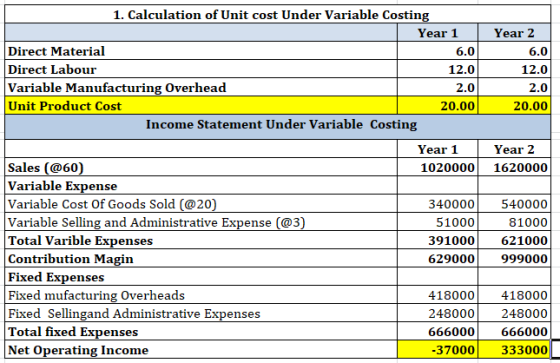
Task: Click the "Fixed Expenses" subheading cell
Action: pos(201,277)
